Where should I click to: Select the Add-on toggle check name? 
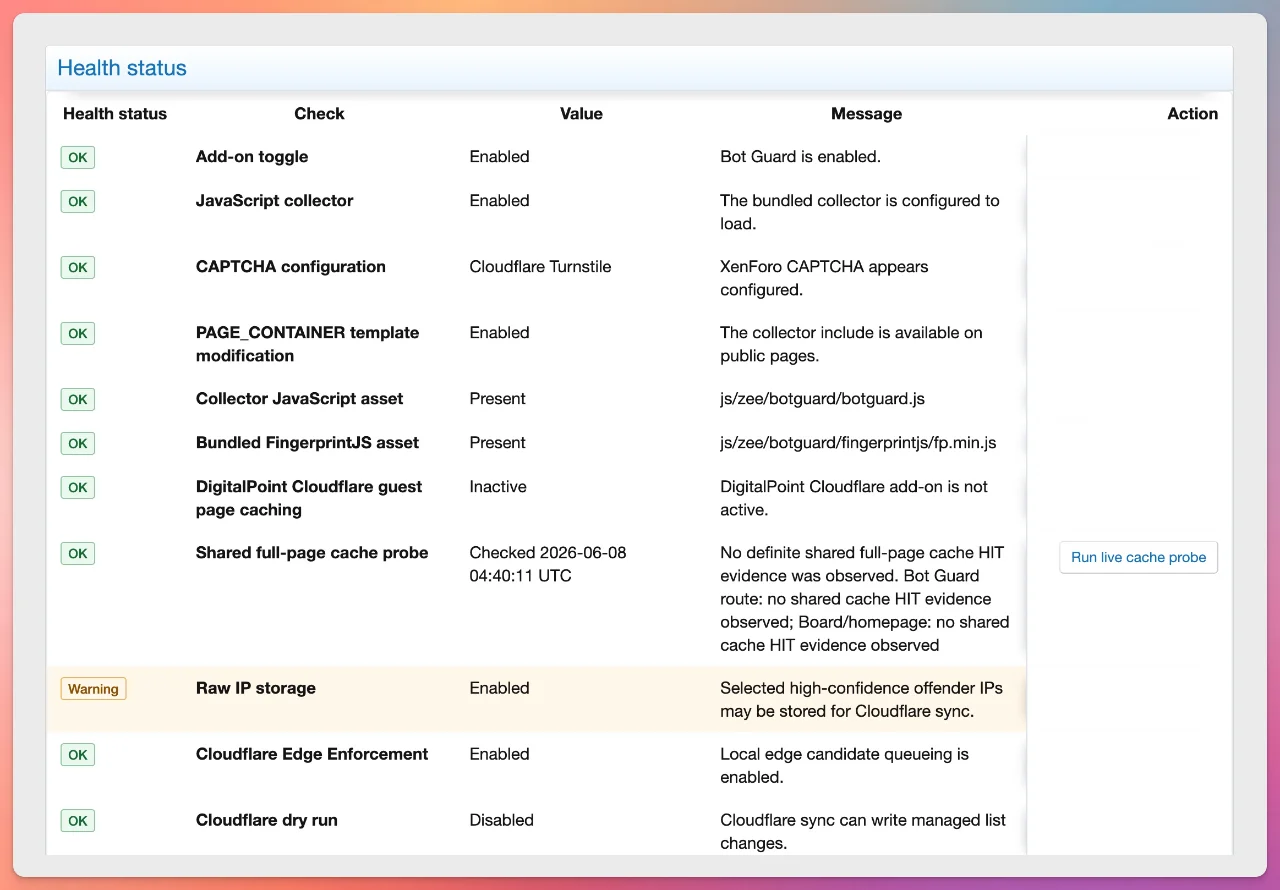252,156
